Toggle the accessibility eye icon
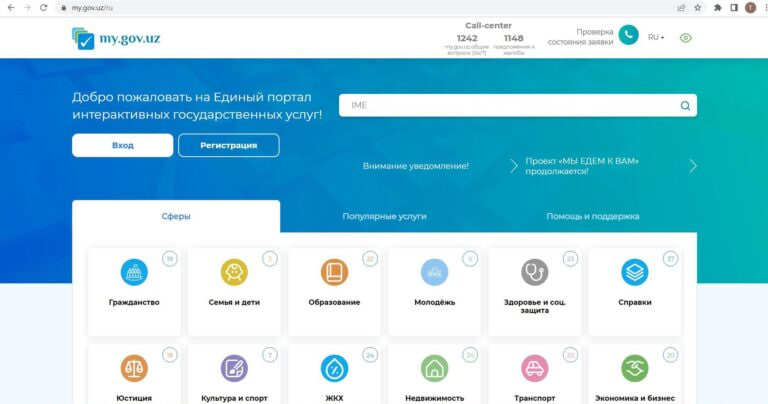 pos(686,38)
